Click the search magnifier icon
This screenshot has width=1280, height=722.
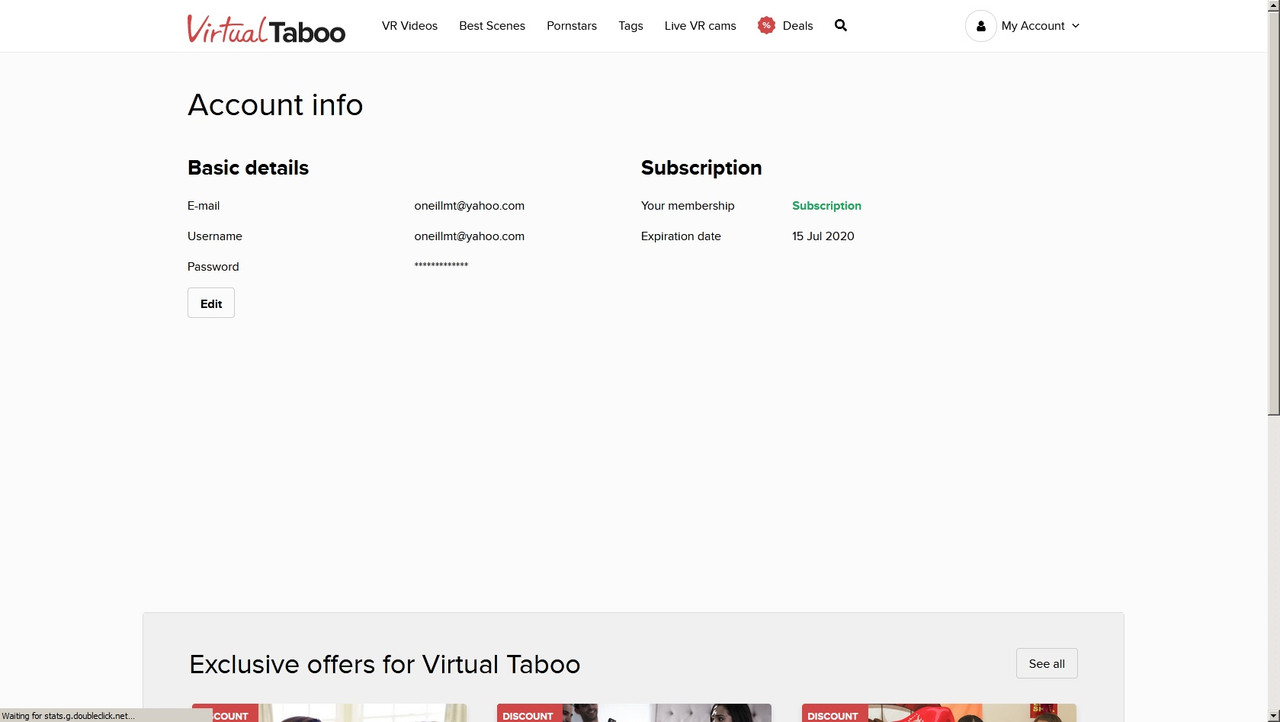click(x=840, y=26)
